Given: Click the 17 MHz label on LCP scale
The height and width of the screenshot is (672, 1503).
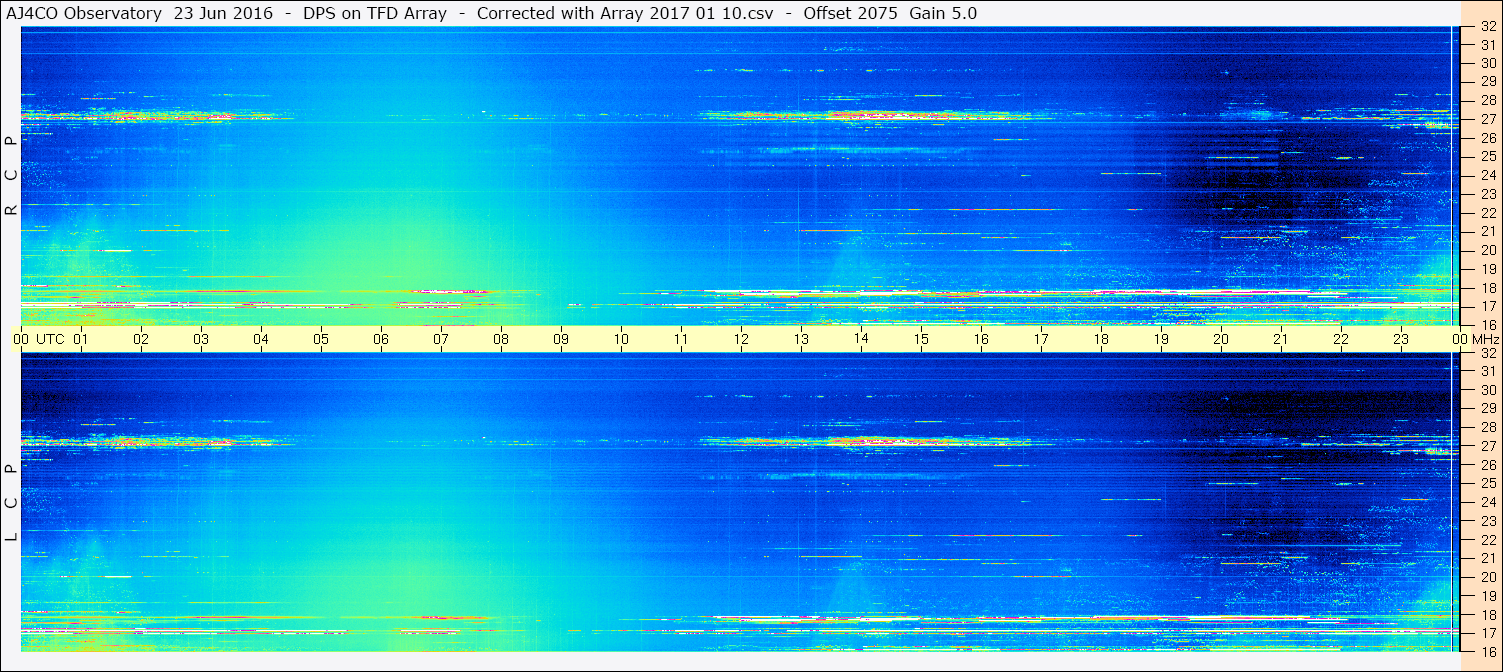Looking at the screenshot, I should click(x=1488, y=633).
